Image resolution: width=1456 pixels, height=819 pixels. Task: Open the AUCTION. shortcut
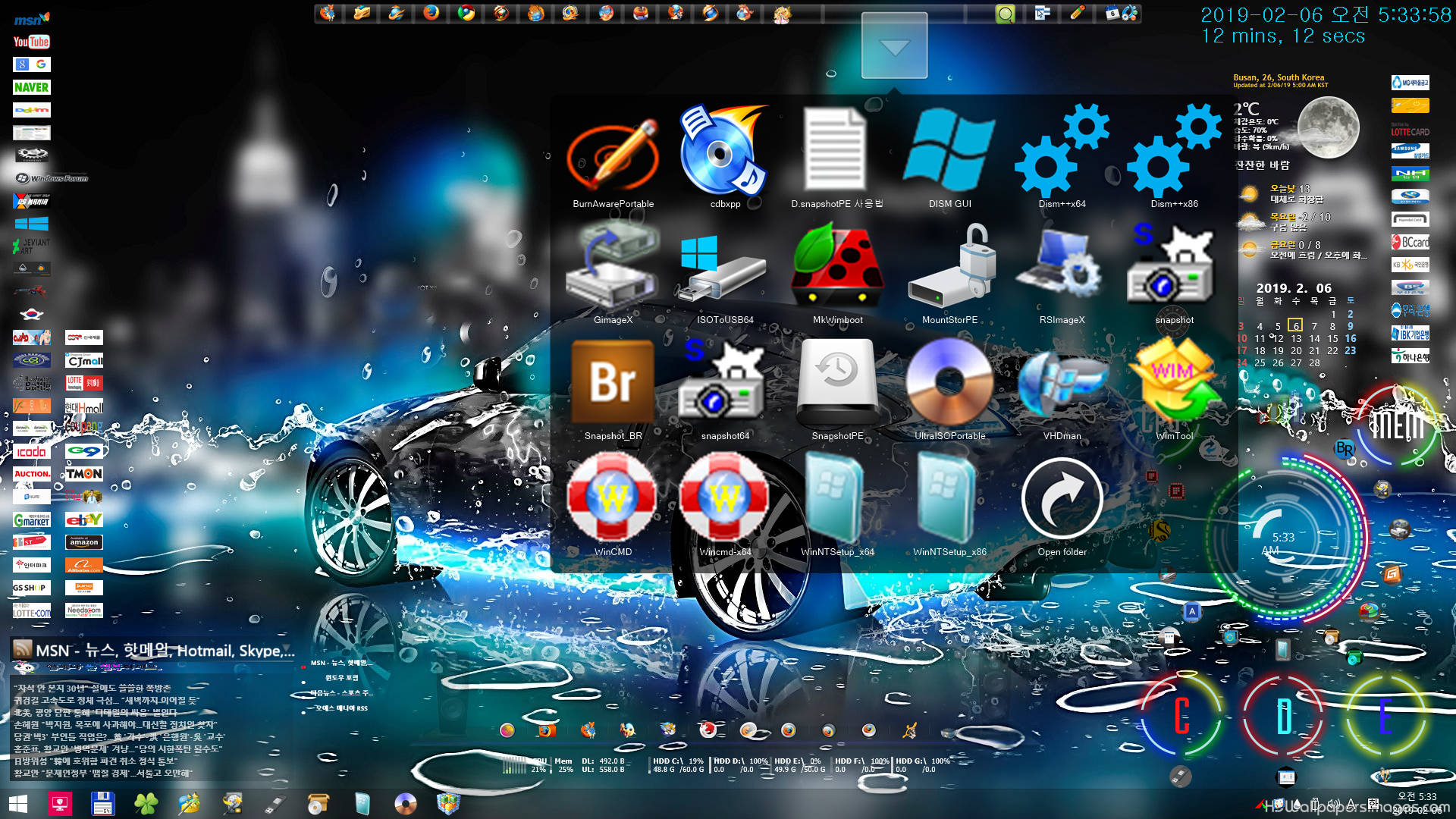pyautogui.click(x=31, y=474)
